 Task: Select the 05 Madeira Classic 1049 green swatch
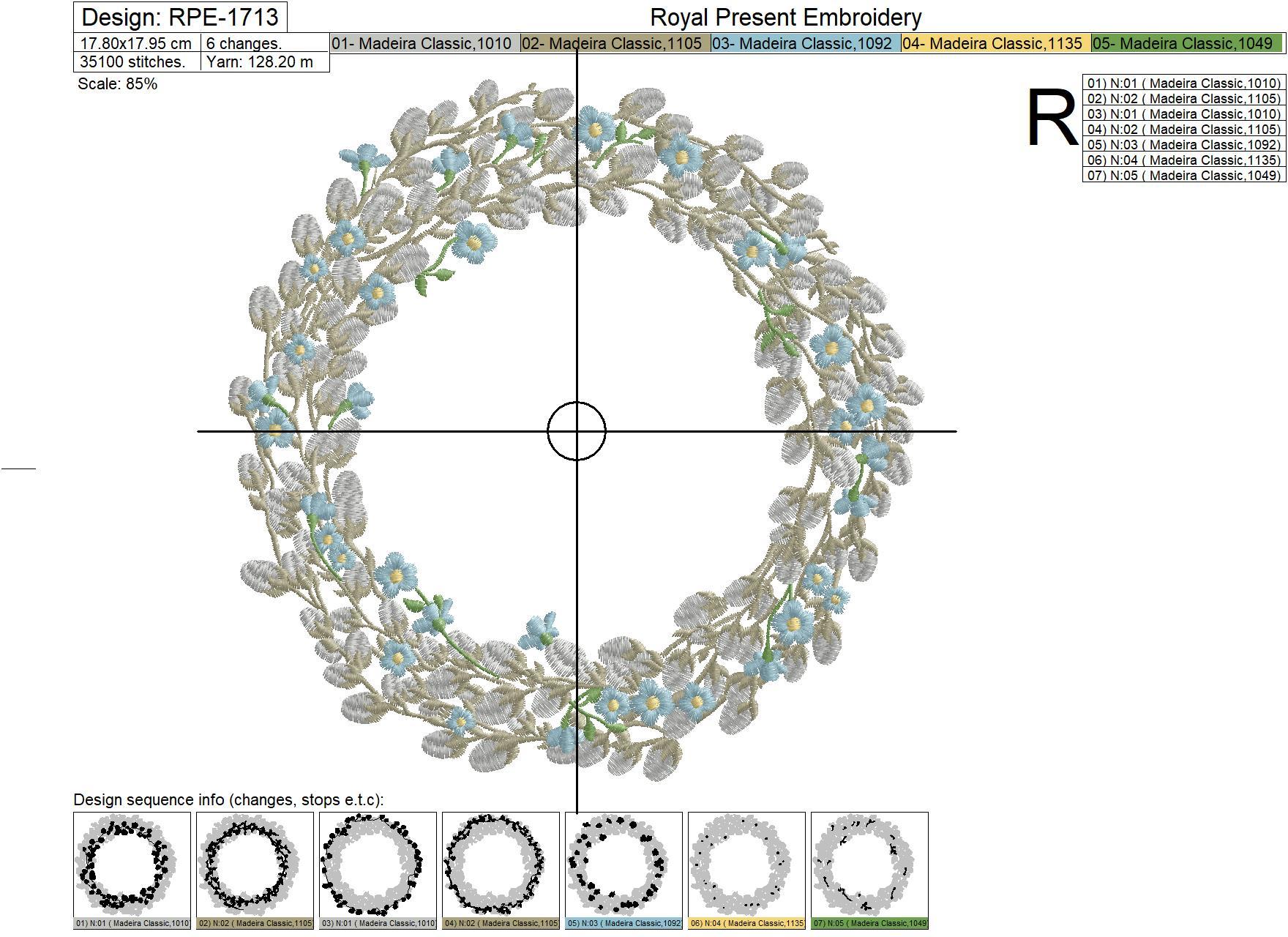coord(1186,44)
